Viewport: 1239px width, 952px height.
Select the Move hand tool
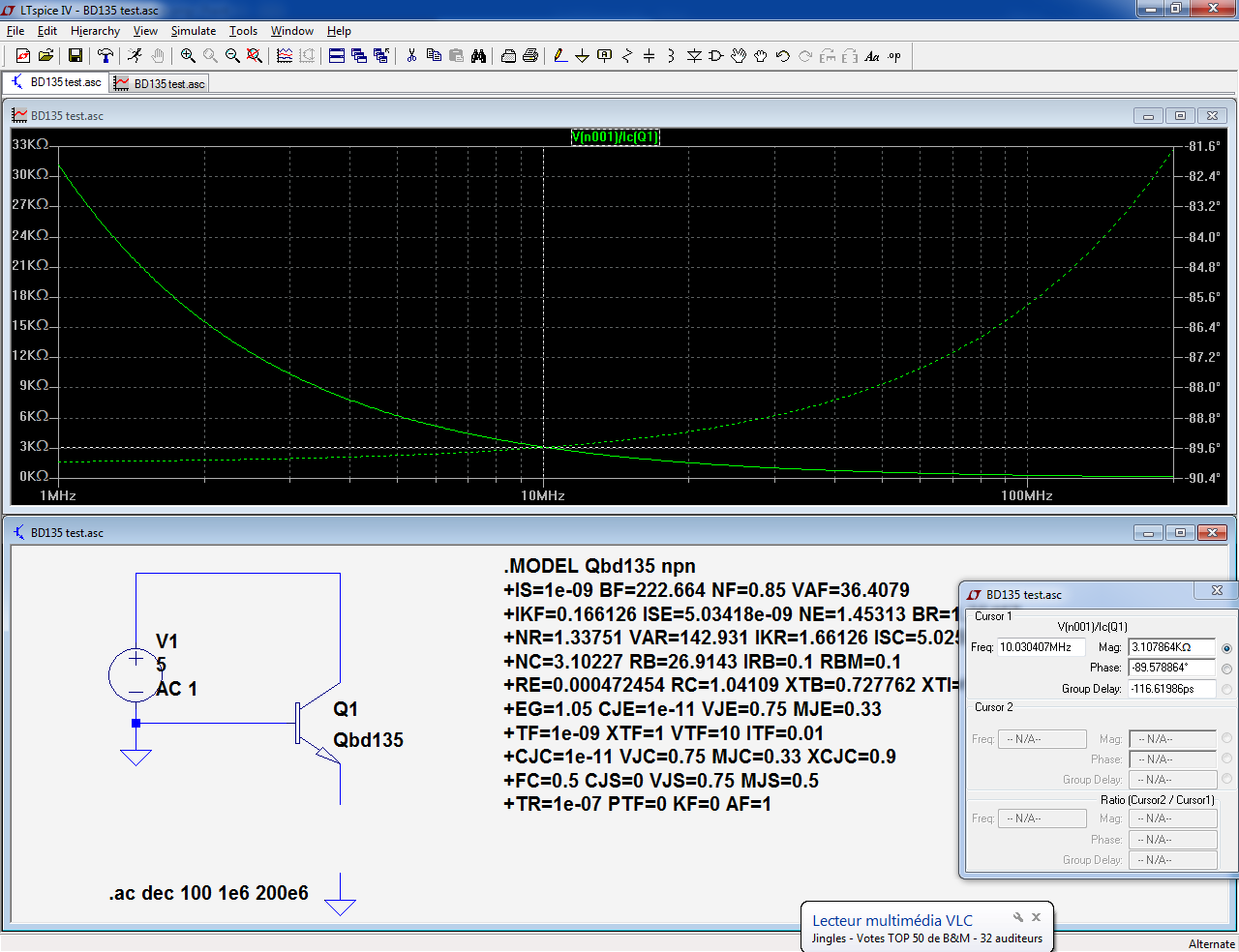tap(739, 56)
